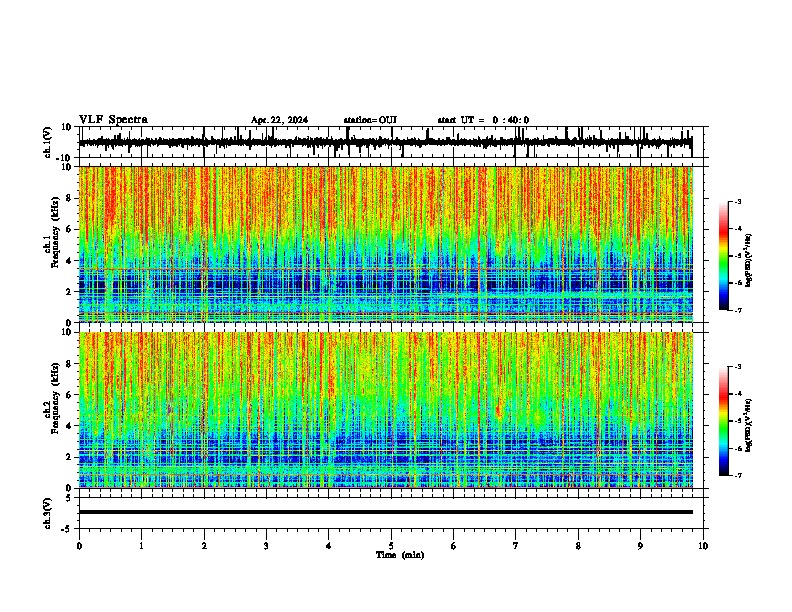
Task: Click the time axis tick label '7'
Action: click(516, 546)
